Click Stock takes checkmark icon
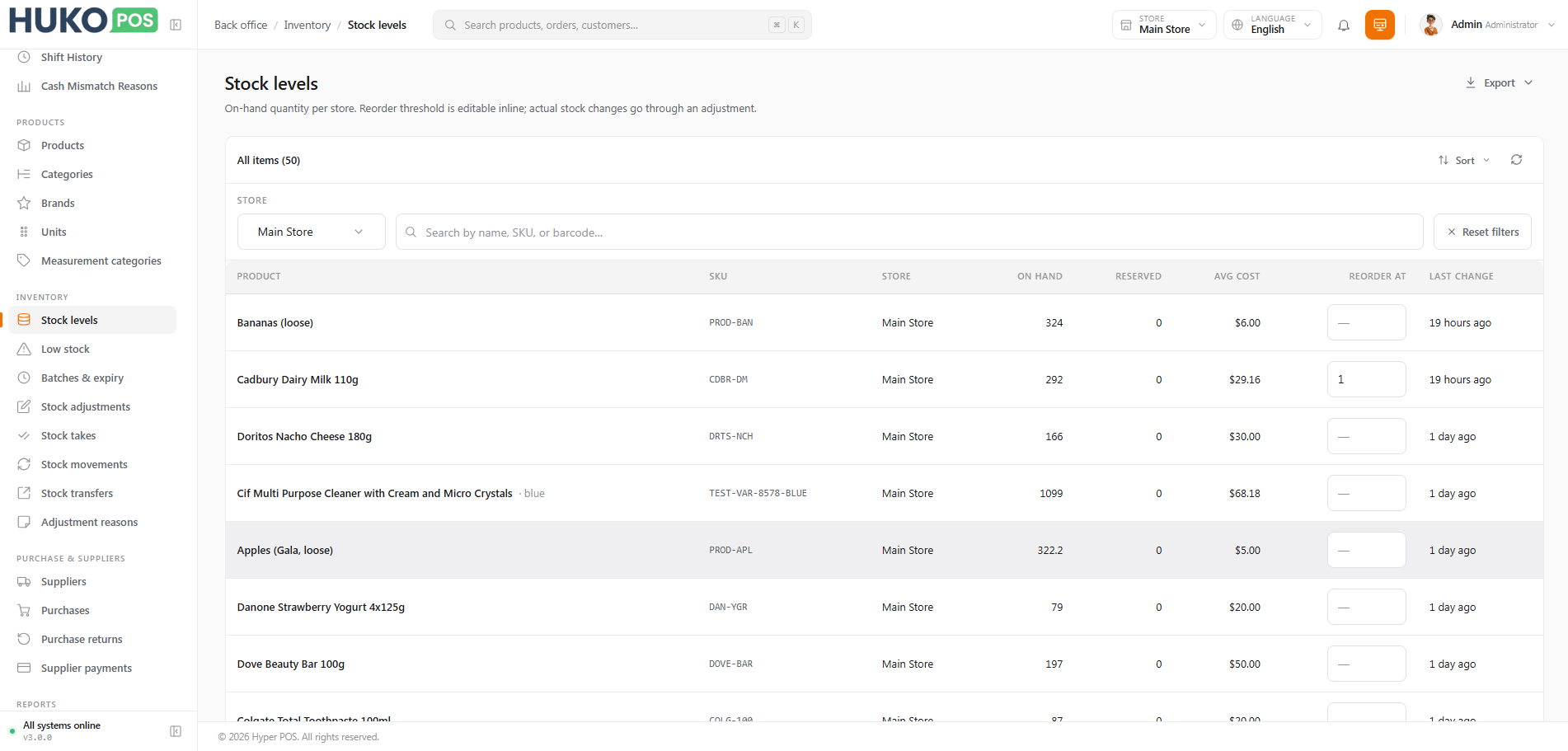Screen dimensions: 1568x751 click(24, 435)
